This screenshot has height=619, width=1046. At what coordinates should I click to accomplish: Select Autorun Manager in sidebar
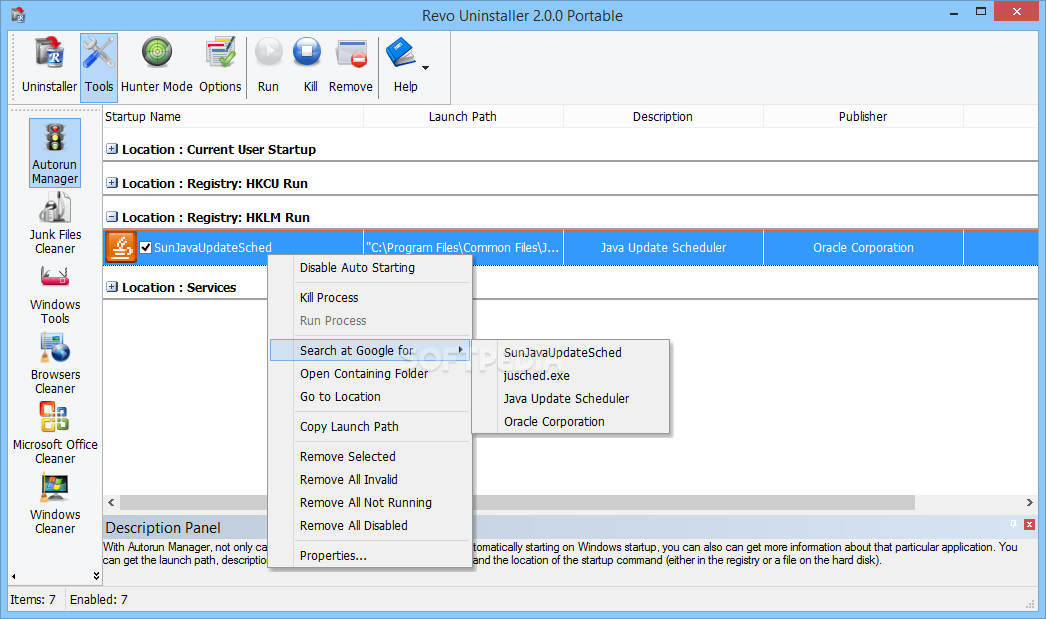[x=55, y=153]
